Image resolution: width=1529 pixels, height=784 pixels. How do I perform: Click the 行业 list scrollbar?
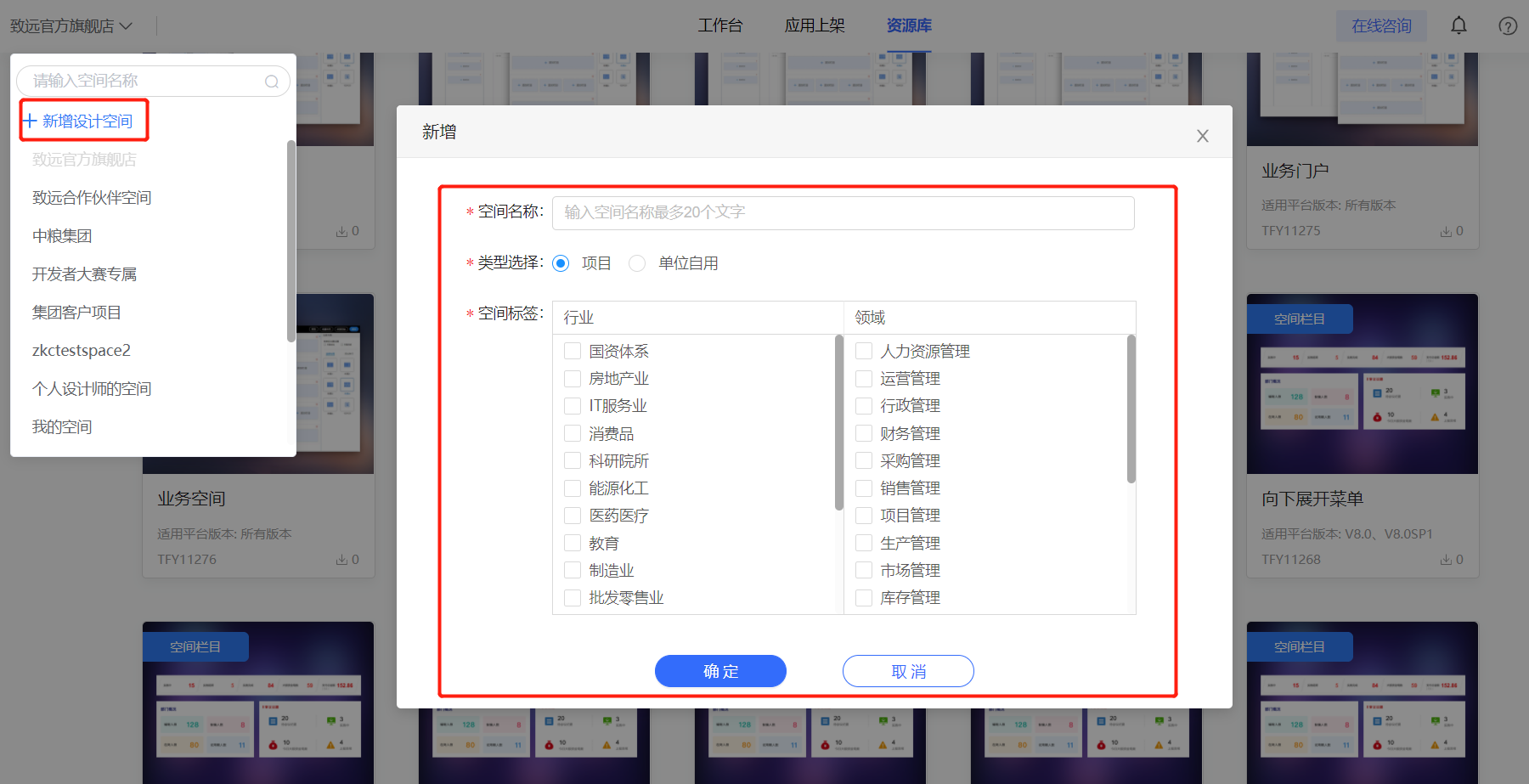click(x=839, y=422)
